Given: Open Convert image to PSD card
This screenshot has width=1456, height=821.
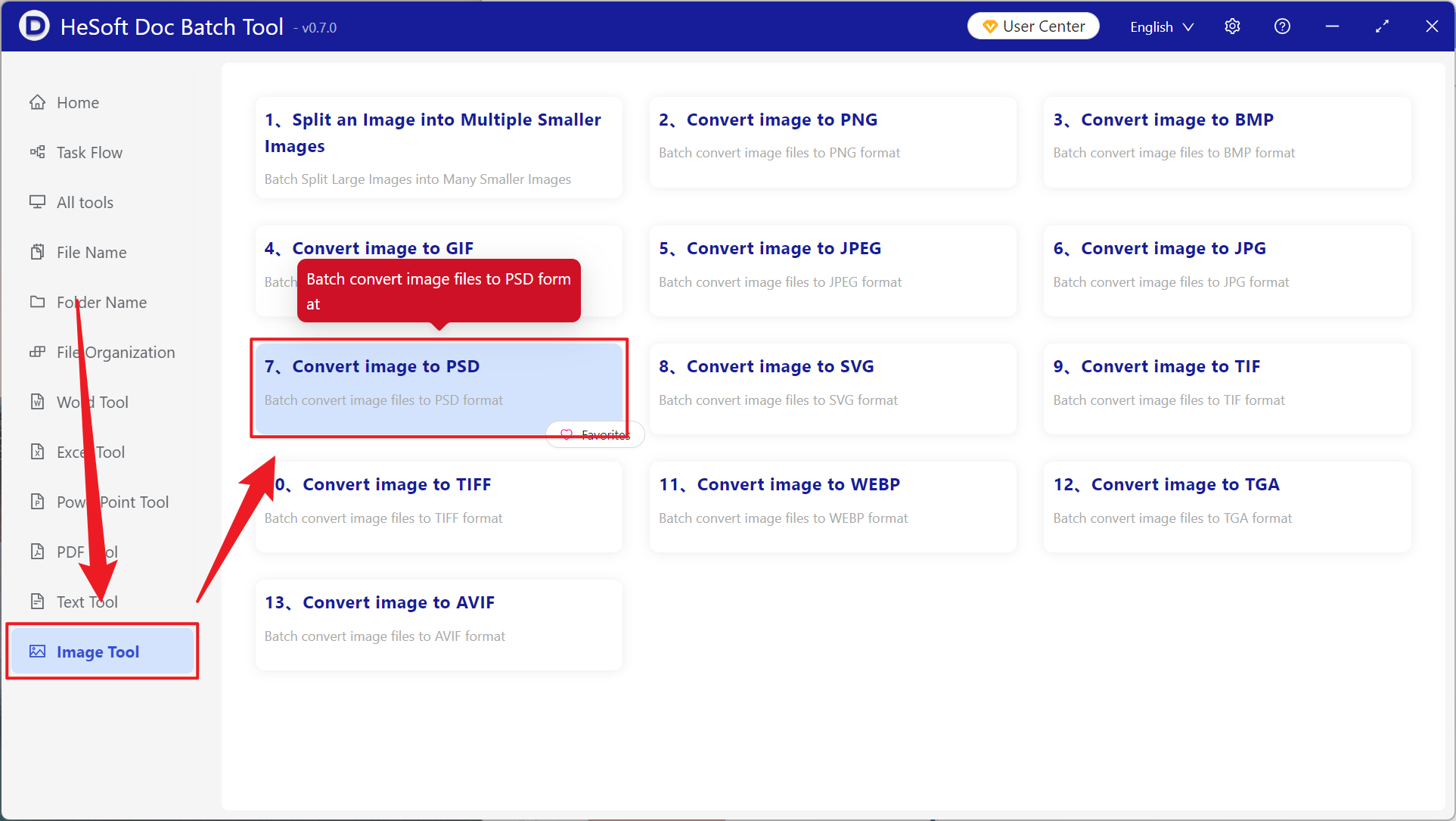Looking at the screenshot, I should pos(439,389).
